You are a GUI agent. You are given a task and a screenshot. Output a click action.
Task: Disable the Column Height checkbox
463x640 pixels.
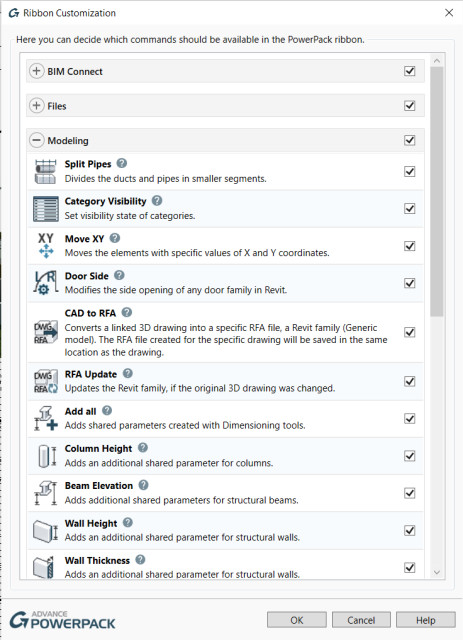click(410, 456)
